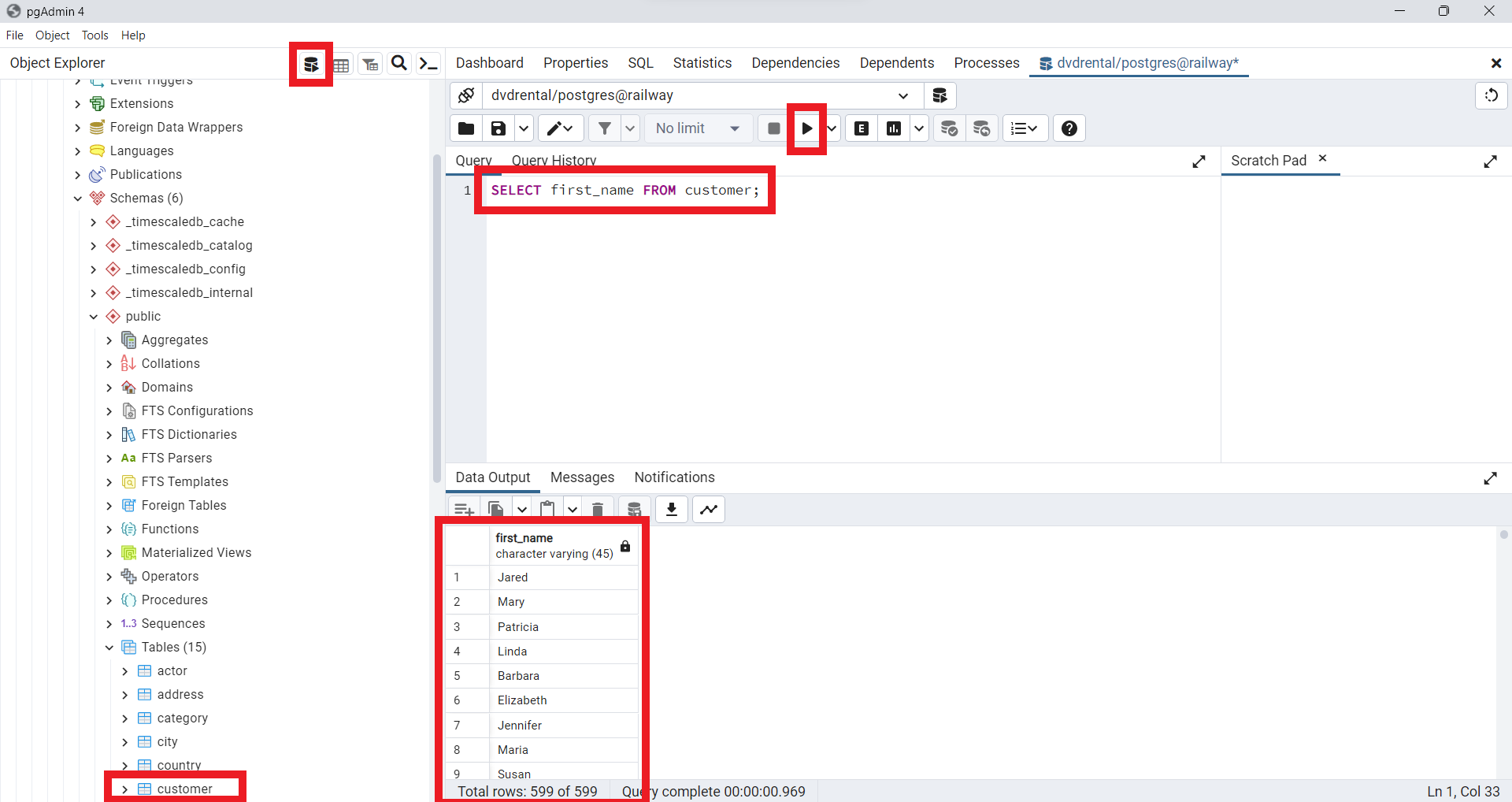Screen dimensions: 1512x802
Task: Open Object menu
Action: 53,35
